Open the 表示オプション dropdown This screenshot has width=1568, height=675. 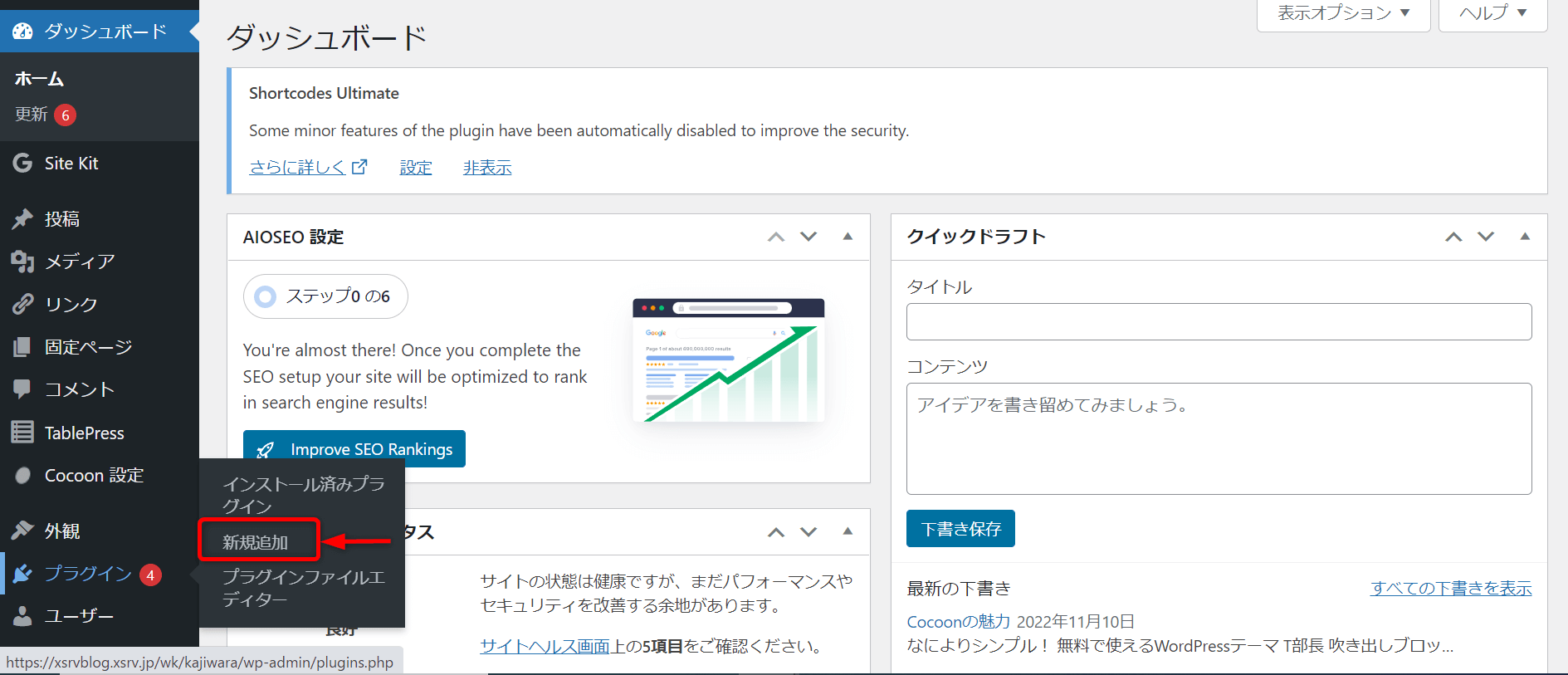(1343, 14)
